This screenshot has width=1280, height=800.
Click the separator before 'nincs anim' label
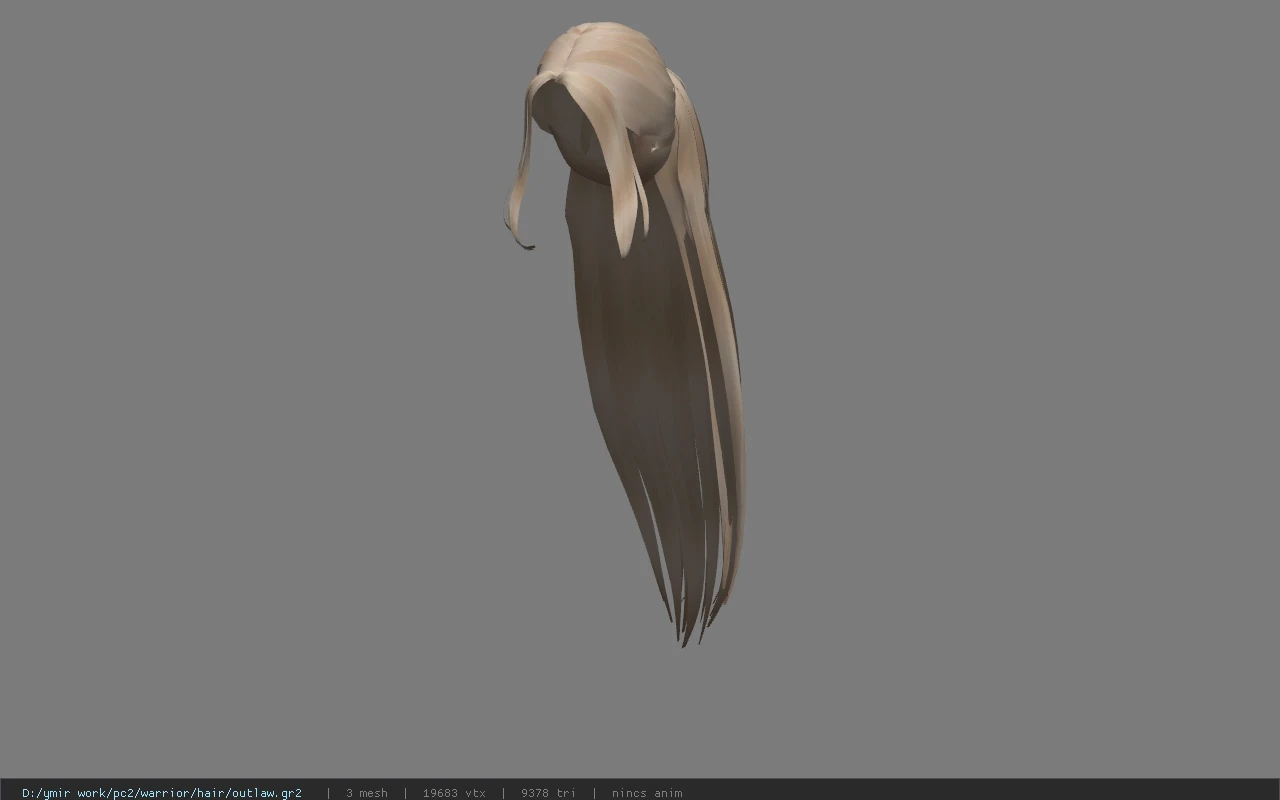pos(594,792)
